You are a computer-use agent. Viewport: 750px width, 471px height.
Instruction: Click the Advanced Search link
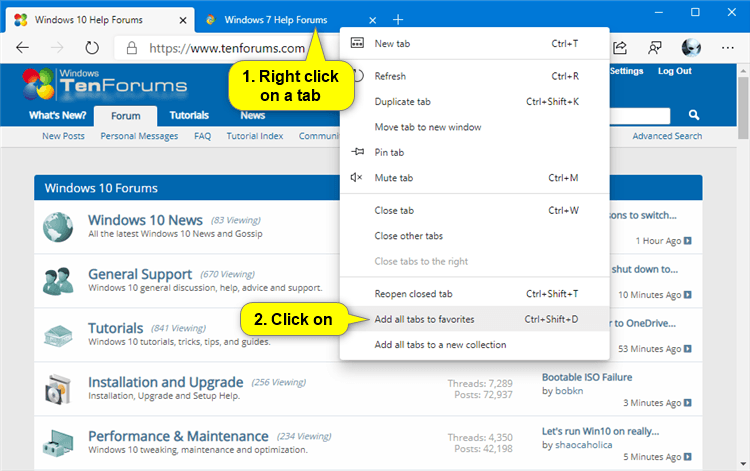click(667, 136)
